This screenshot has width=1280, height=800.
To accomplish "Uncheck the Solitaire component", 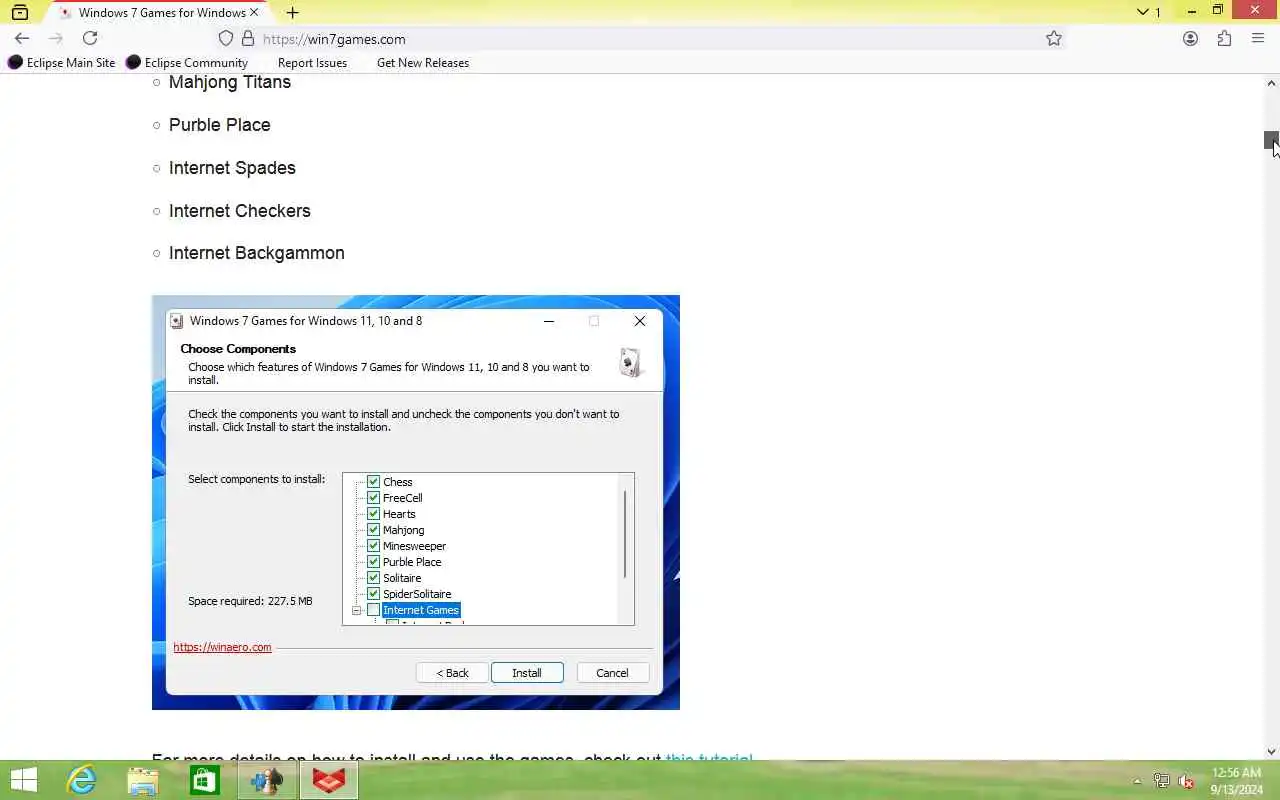I will [373, 578].
